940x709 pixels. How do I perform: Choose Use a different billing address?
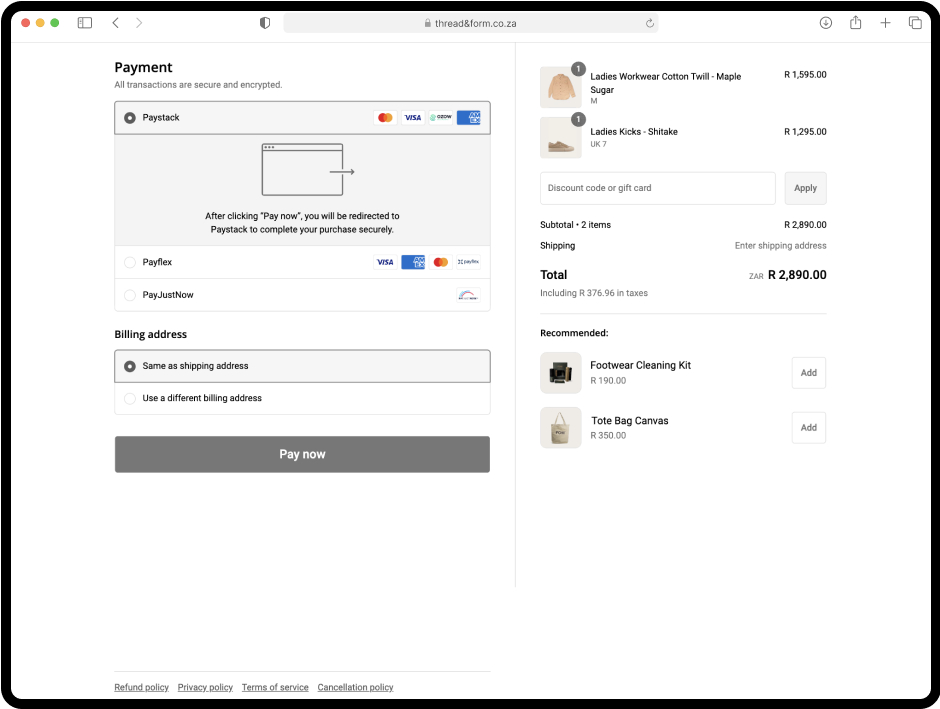pos(130,399)
